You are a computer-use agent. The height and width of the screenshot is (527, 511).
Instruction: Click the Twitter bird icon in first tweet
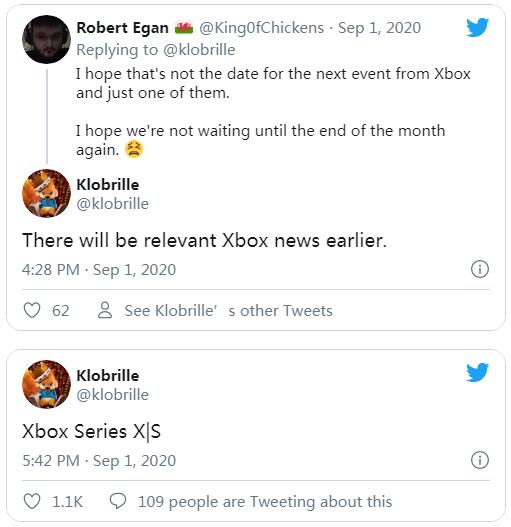(x=477, y=27)
